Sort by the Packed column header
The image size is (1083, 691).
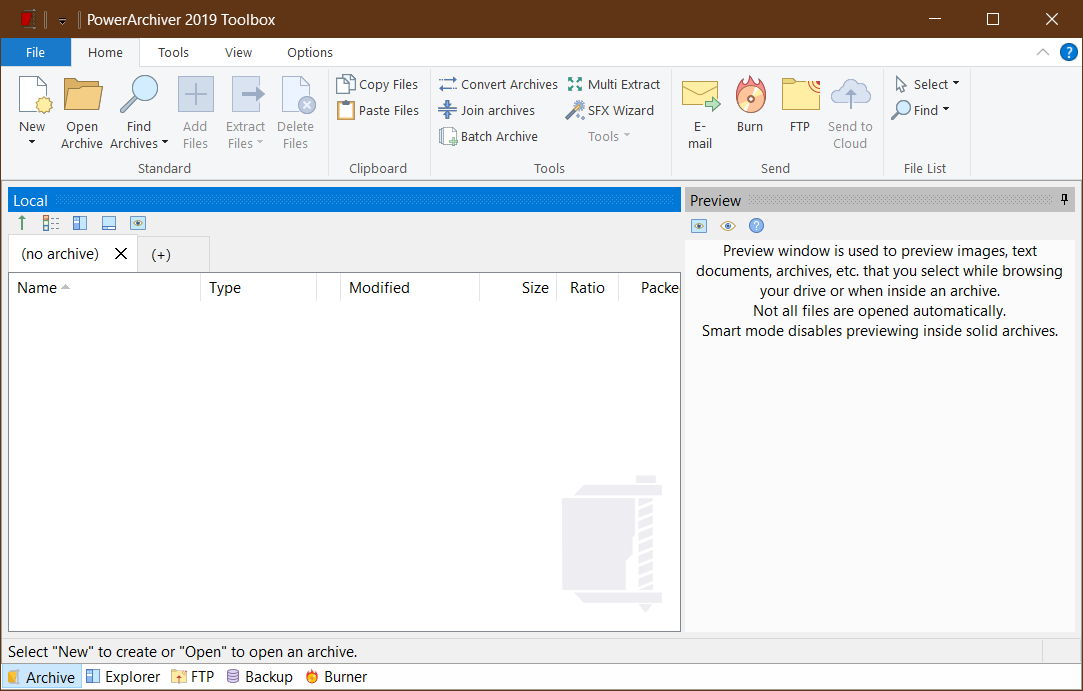(x=650, y=287)
